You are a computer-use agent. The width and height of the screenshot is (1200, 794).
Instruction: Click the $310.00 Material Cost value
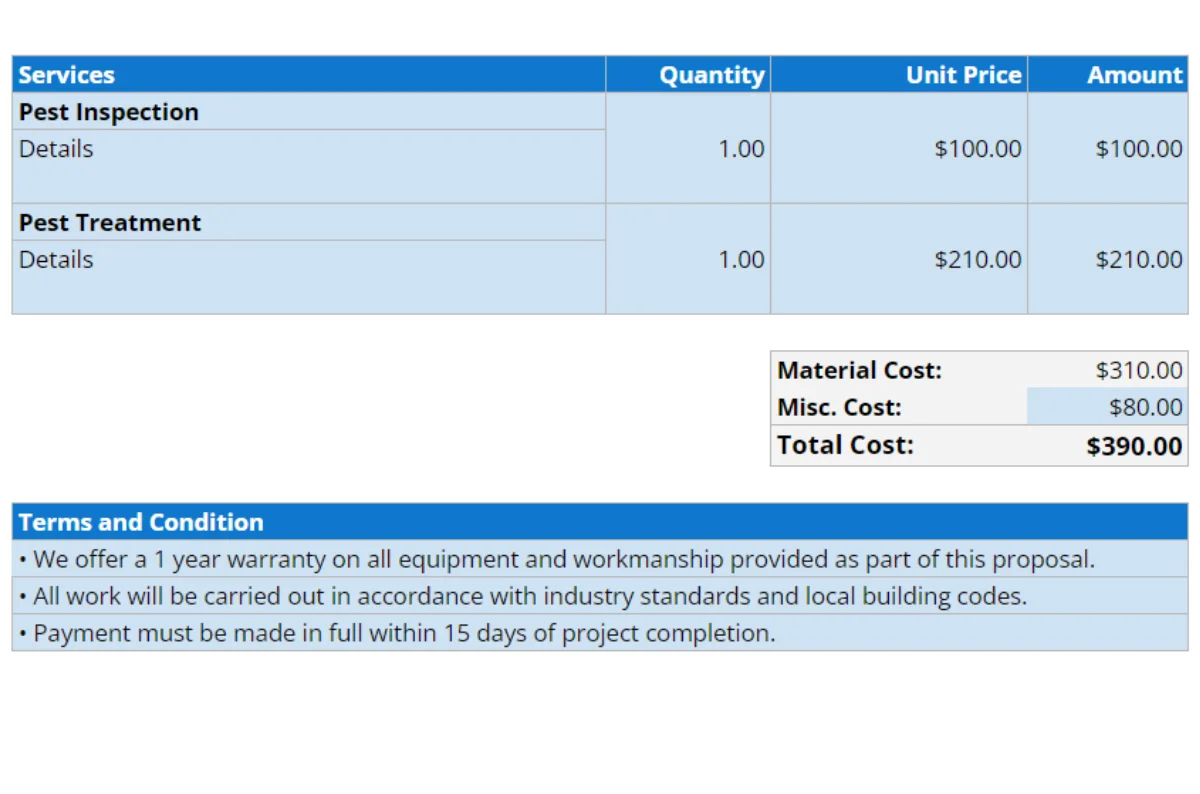click(1139, 370)
